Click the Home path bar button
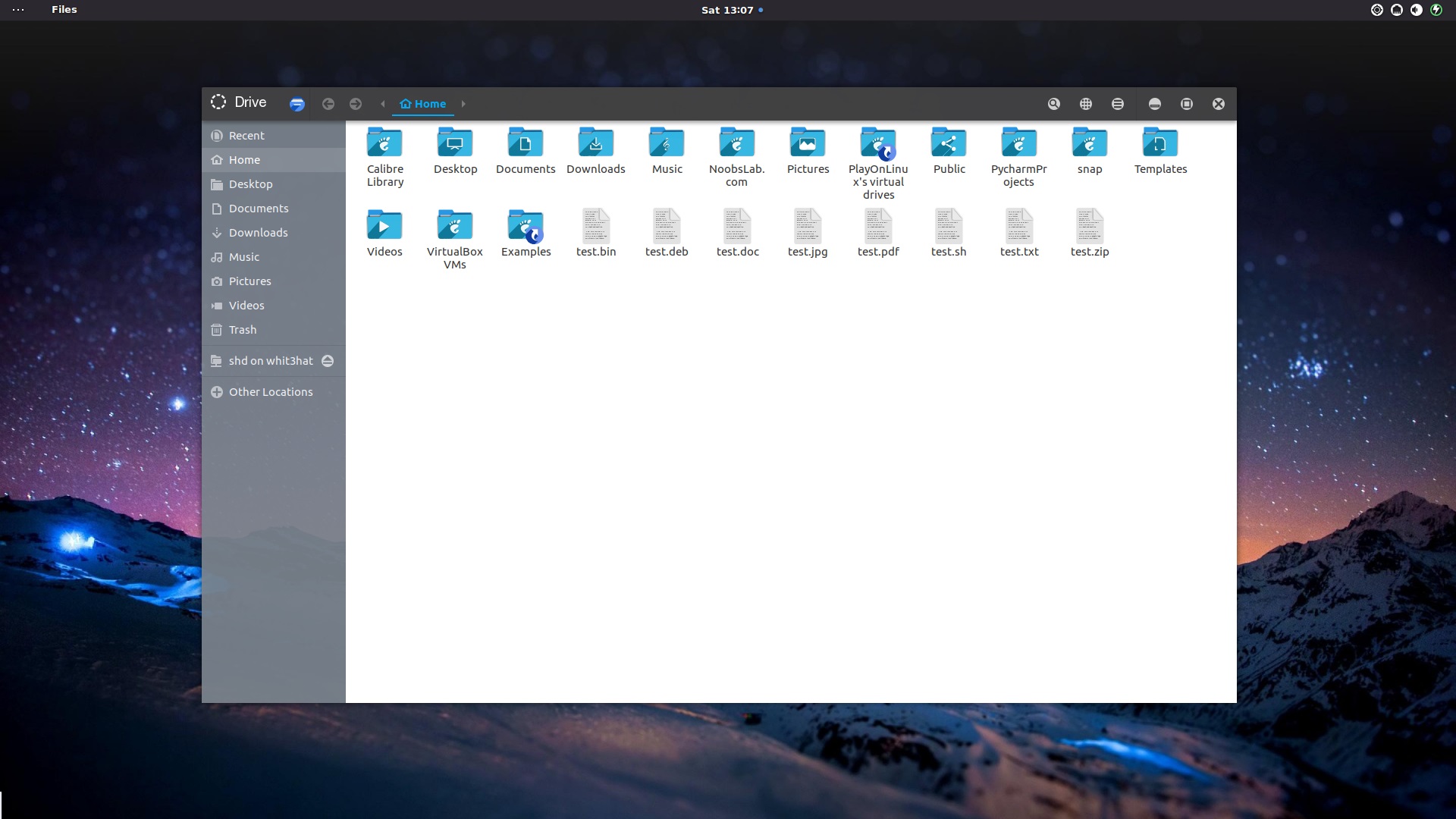Image resolution: width=1456 pixels, height=819 pixels. [423, 104]
